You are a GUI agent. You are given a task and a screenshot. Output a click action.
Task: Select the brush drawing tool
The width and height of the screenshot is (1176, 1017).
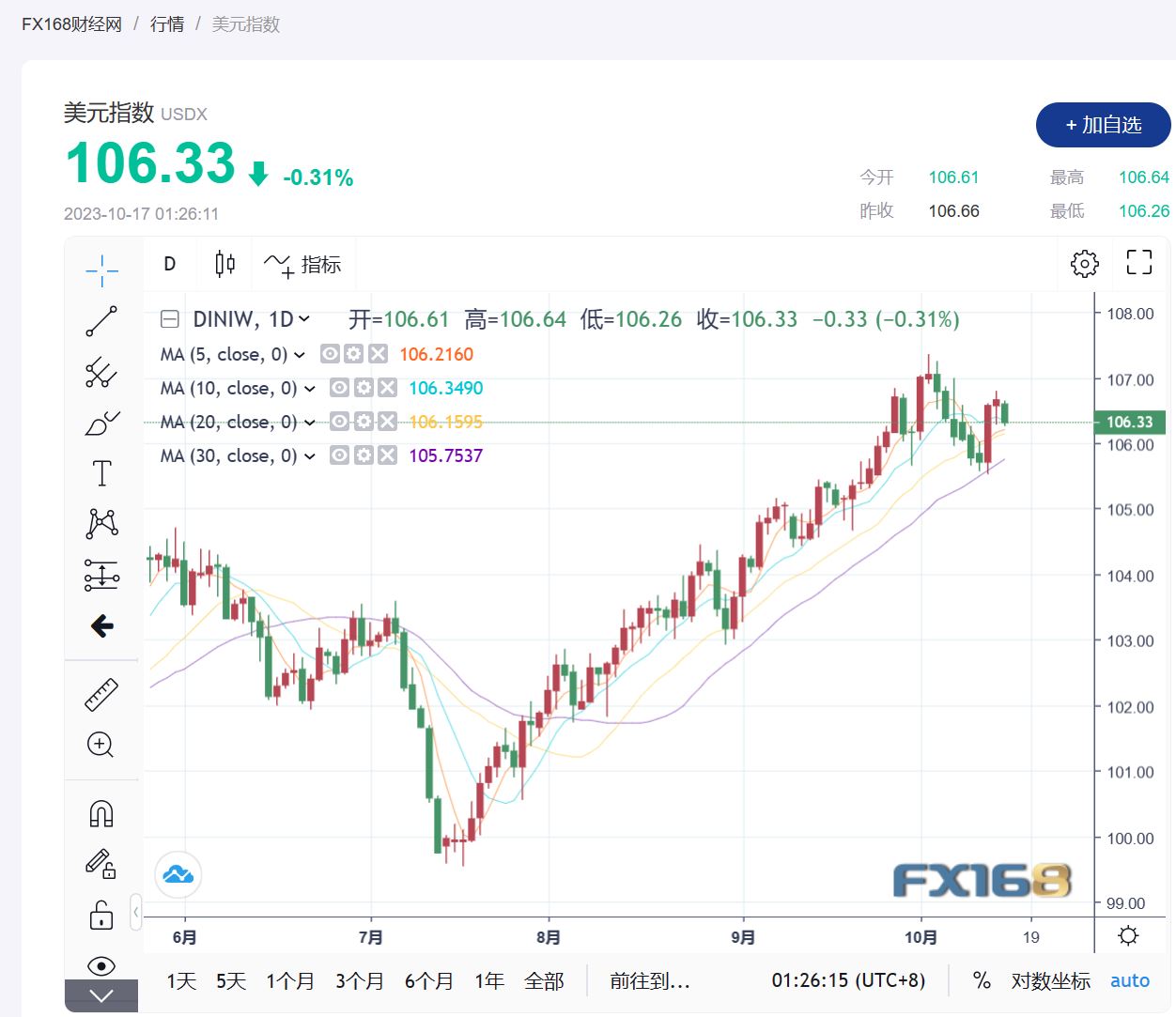coord(101,424)
